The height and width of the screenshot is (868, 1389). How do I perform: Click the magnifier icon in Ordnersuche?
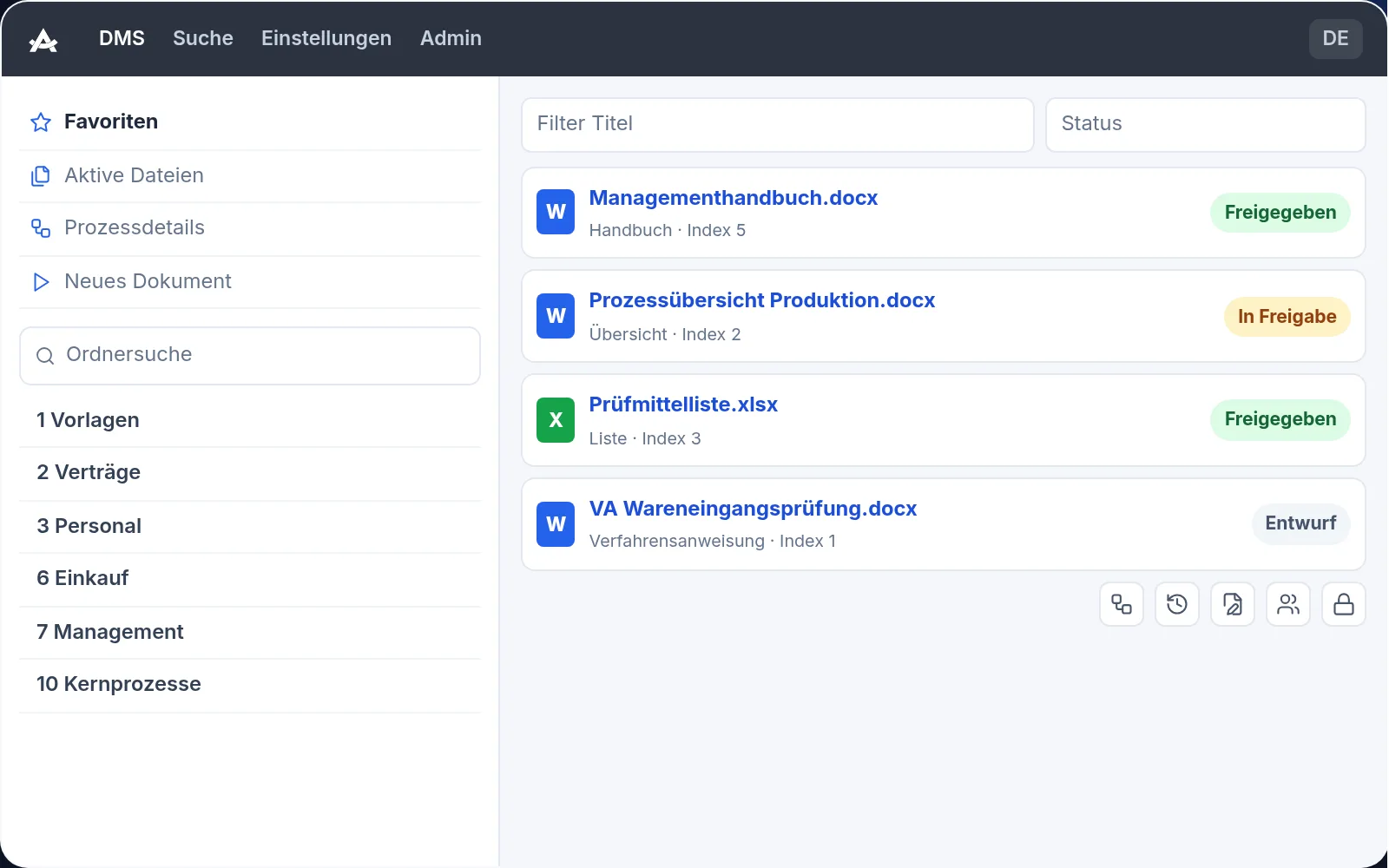pyautogui.click(x=45, y=356)
